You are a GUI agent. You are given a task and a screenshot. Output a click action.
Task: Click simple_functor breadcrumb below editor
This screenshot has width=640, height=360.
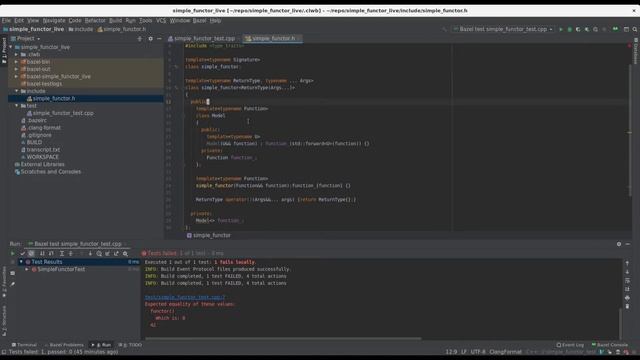tap(209, 236)
